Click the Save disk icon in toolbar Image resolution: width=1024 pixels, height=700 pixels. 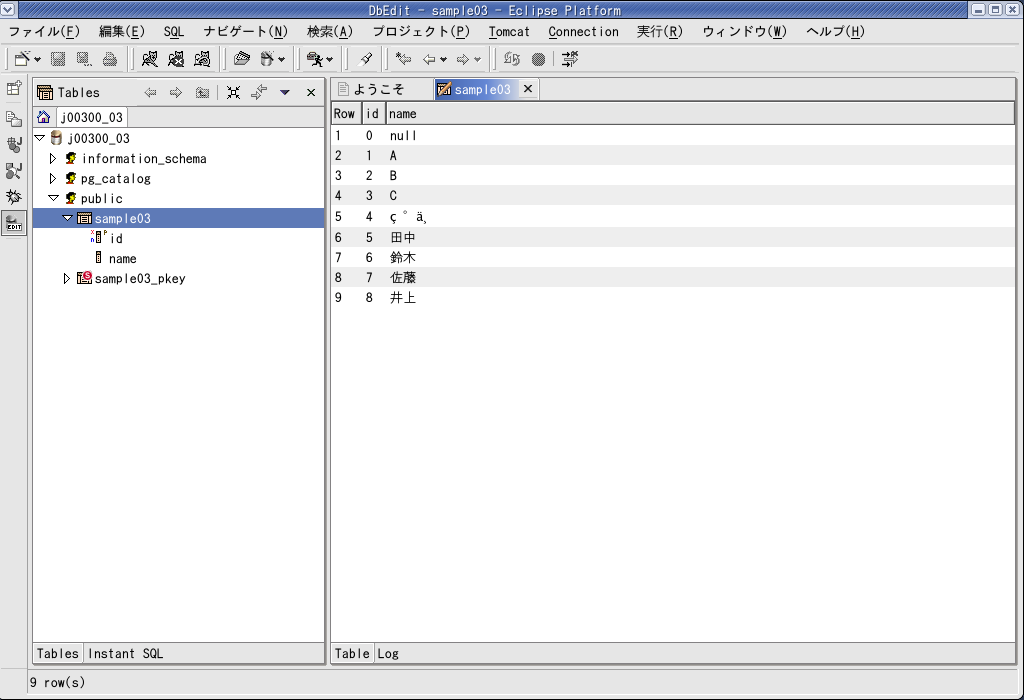pos(58,59)
